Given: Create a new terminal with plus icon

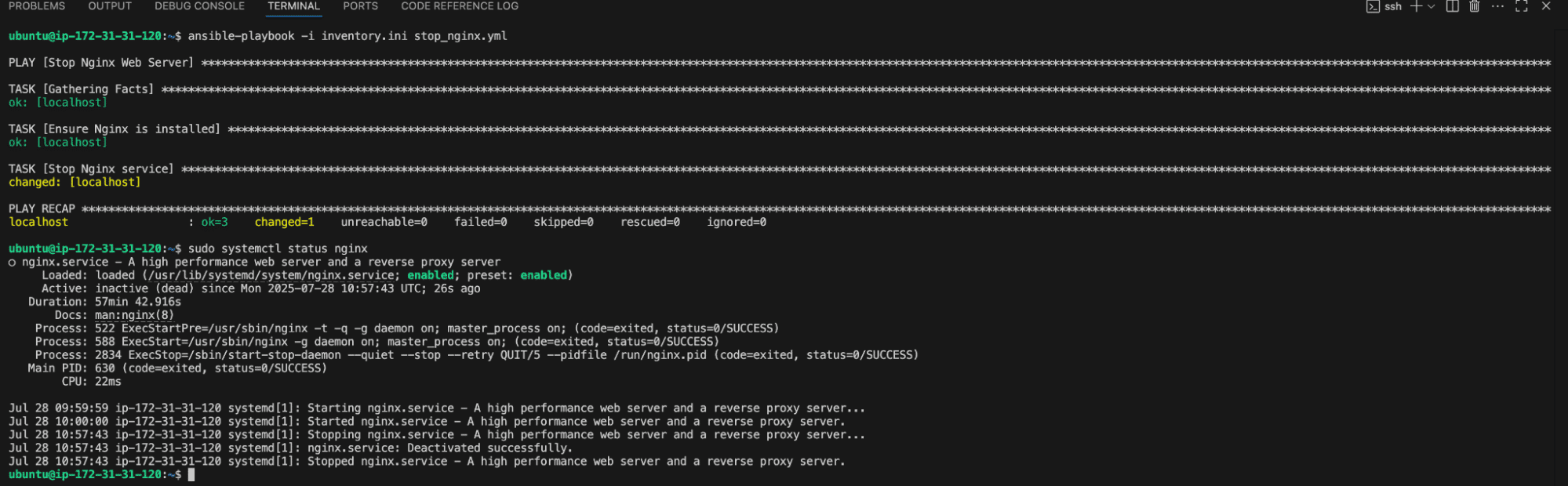Looking at the screenshot, I should click(1417, 6).
